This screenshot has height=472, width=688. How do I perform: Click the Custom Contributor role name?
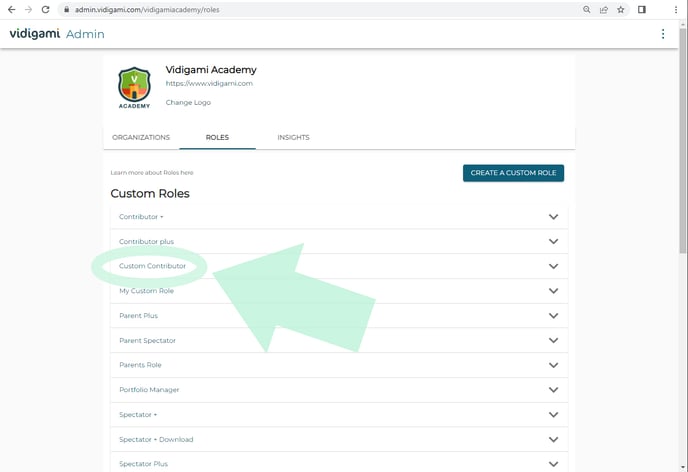tap(152, 266)
